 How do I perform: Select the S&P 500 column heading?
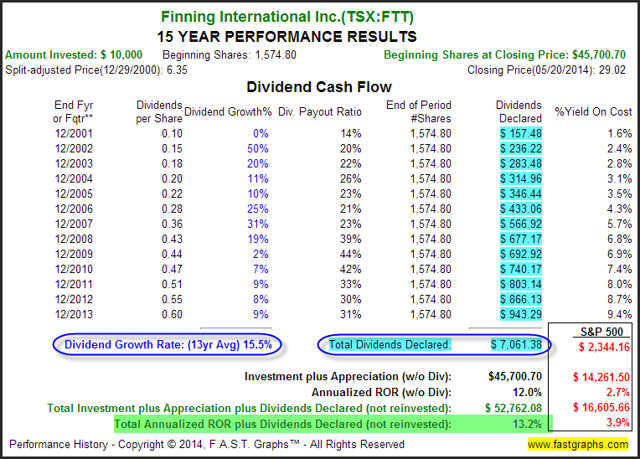[x=602, y=332]
